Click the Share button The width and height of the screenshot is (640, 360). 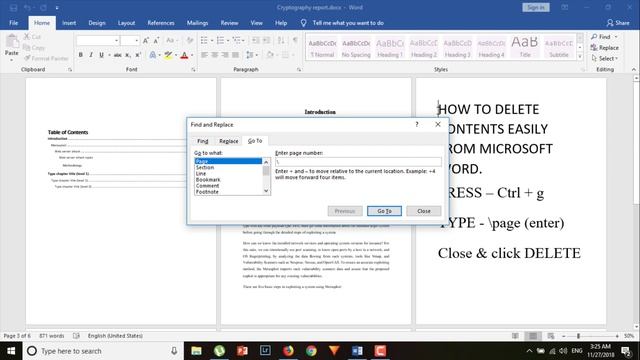click(618, 23)
